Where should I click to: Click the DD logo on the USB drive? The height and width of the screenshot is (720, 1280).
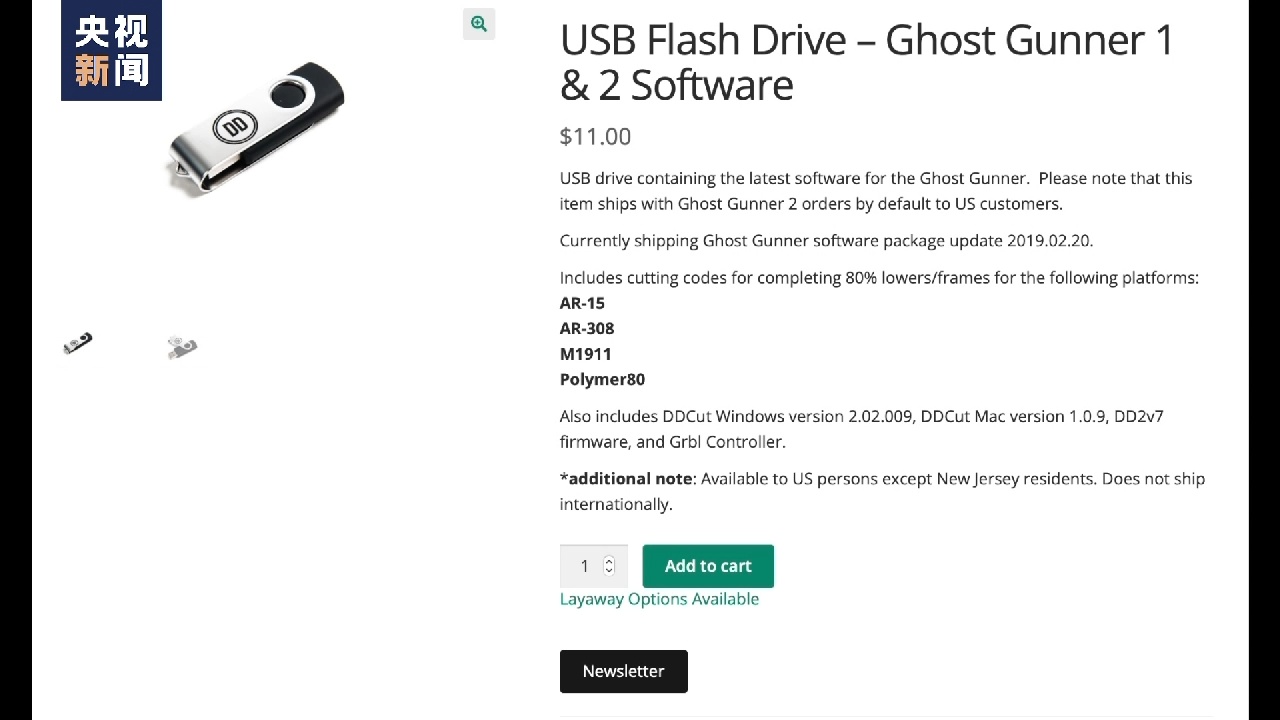[236, 127]
